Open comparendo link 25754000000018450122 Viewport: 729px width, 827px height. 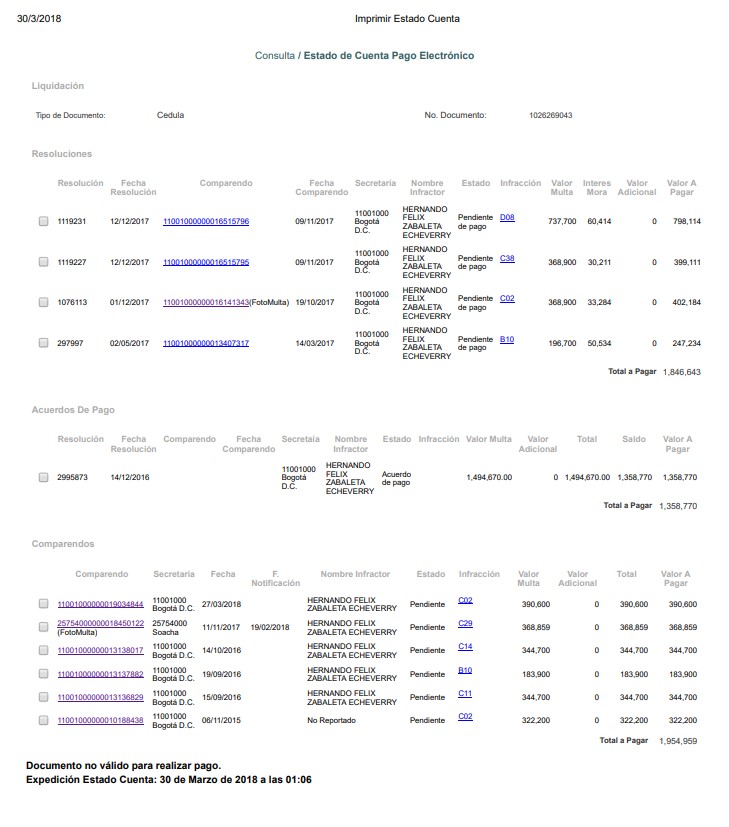coord(100,623)
